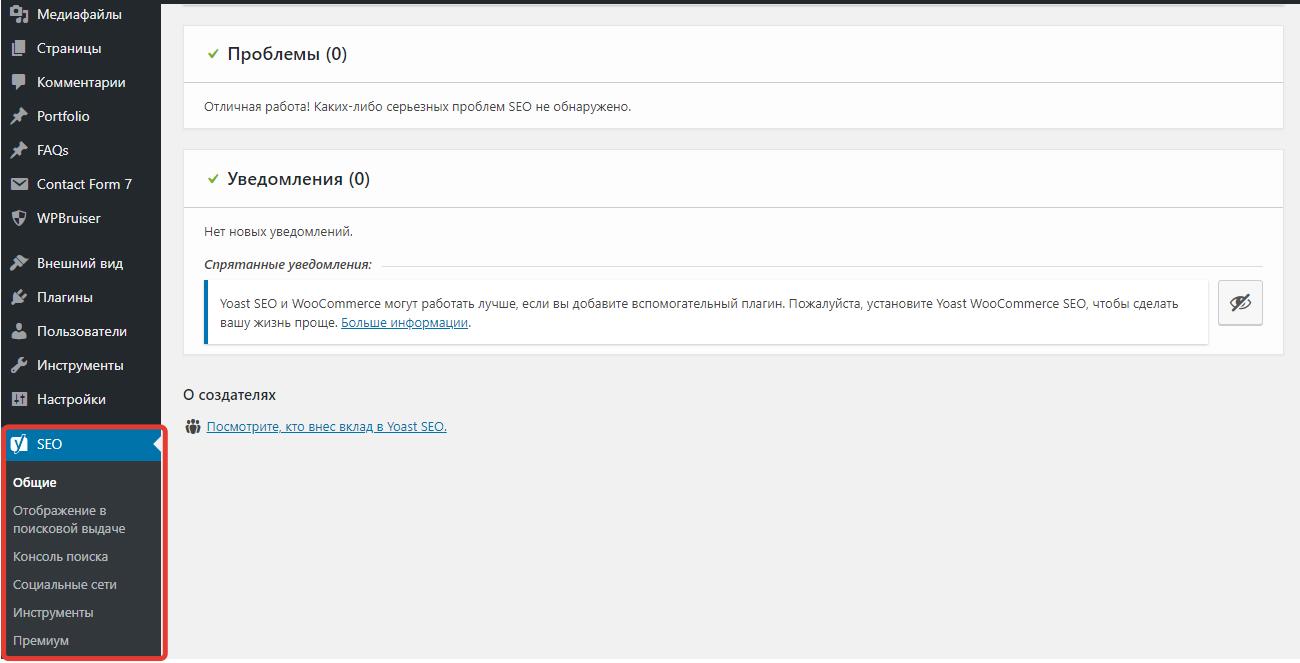Open the Социальные сети submenu item
The width and height of the screenshot is (1300, 663).
coord(65,585)
